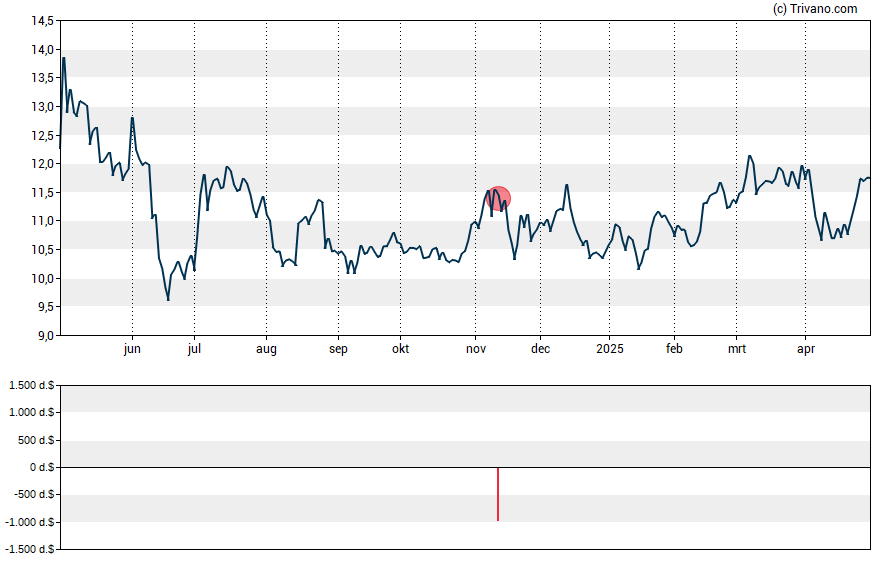Click the '1.000 d.$' volume axis label
The image size is (888, 565).
coord(32,412)
